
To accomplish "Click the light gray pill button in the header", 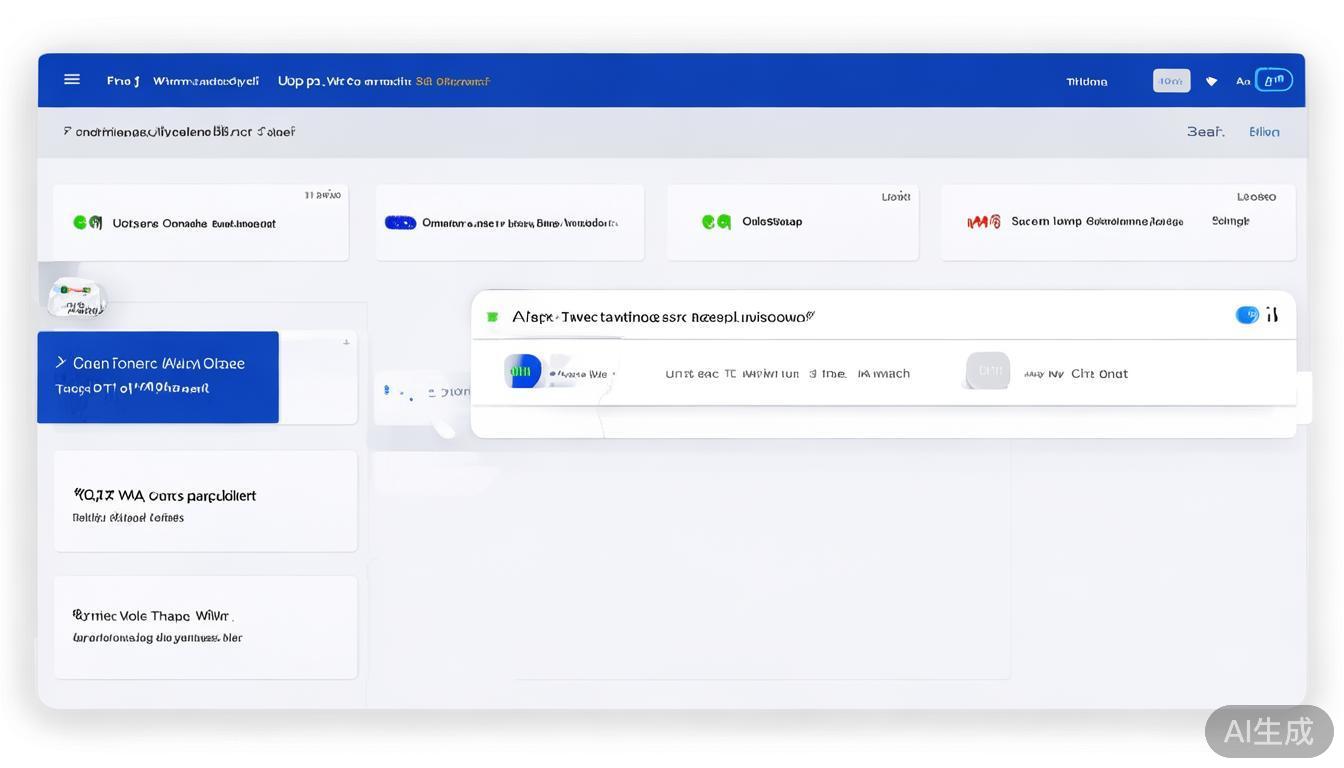I will pos(1171,81).
